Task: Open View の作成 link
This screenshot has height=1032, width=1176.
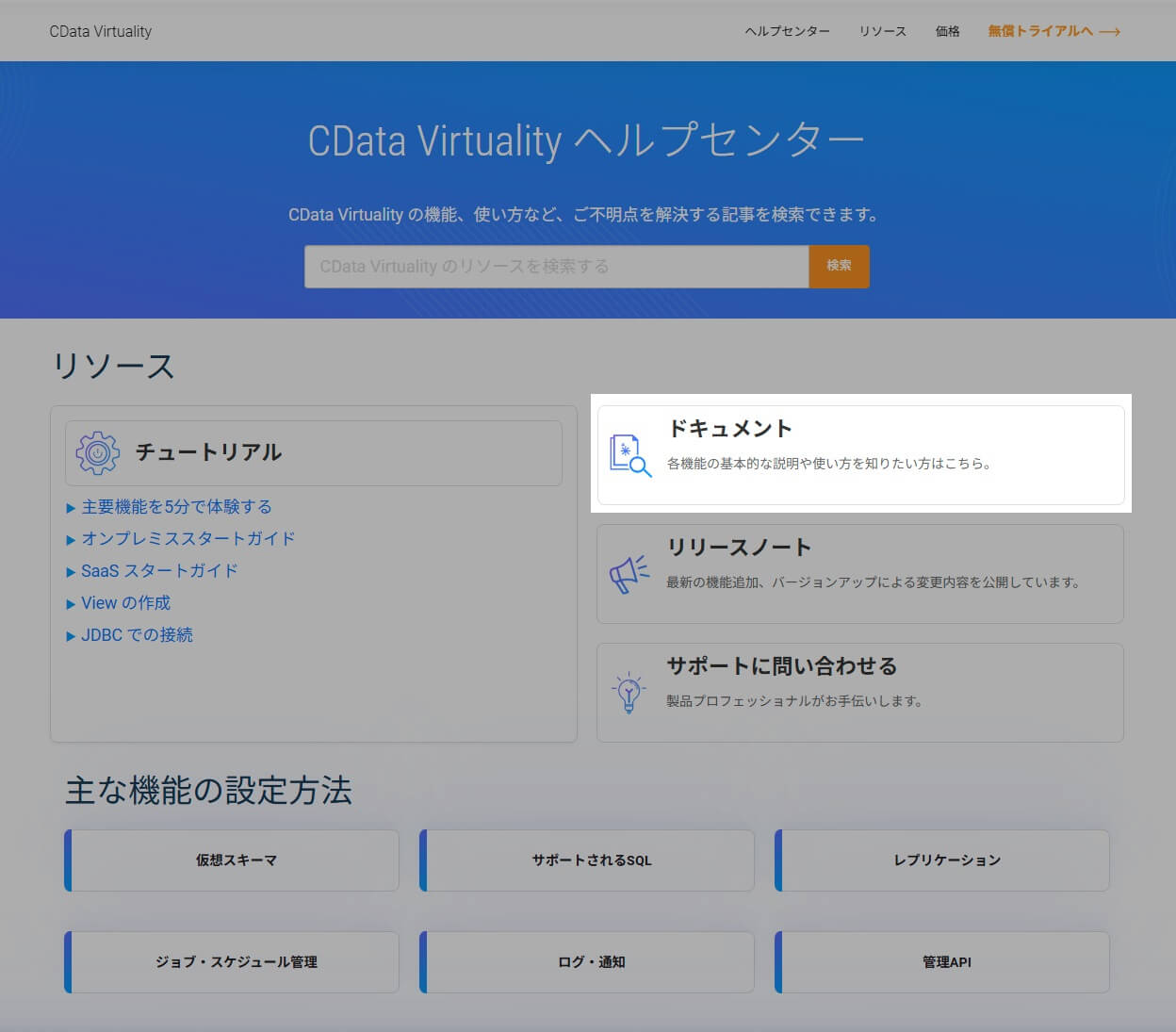Action: [x=125, y=603]
